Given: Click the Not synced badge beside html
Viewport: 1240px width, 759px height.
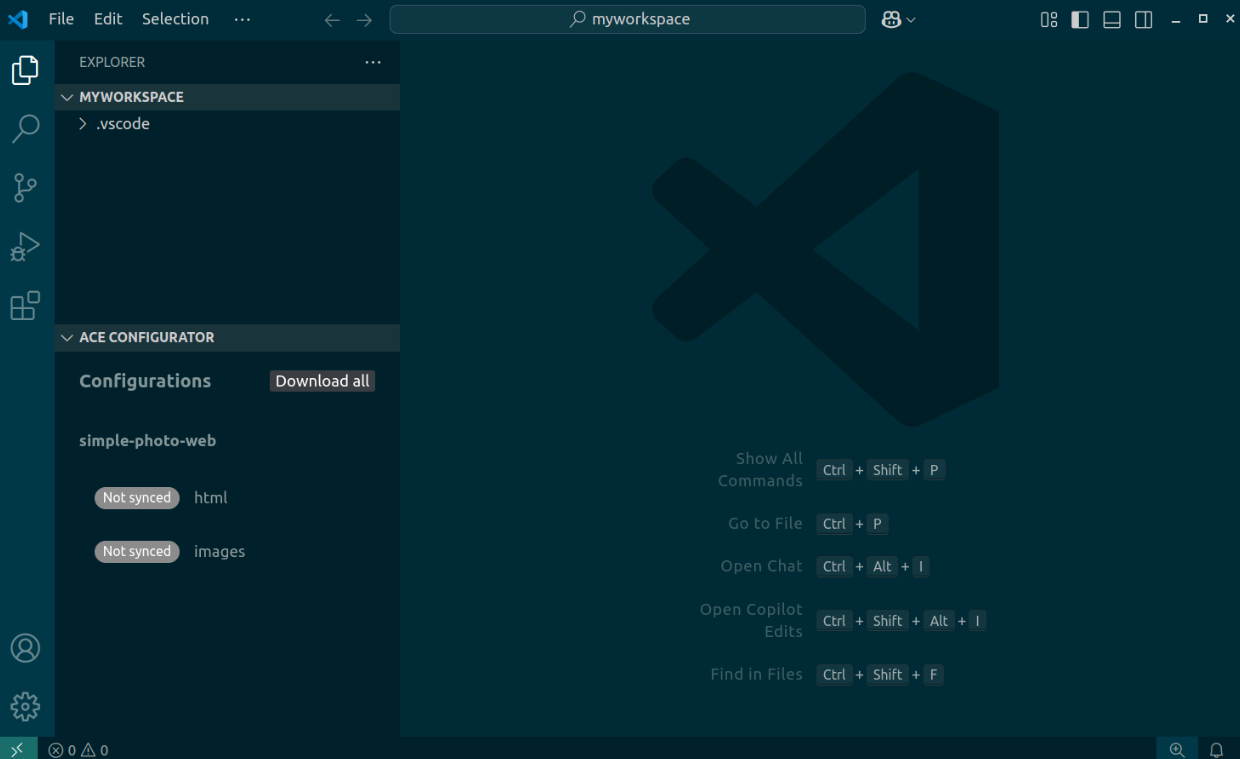Looking at the screenshot, I should click(x=137, y=498).
